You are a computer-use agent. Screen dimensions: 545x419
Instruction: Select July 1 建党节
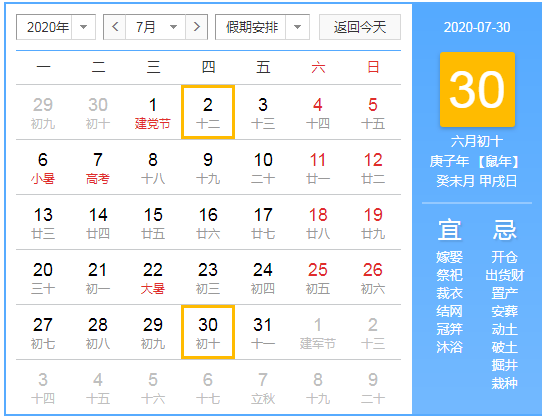tap(153, 112)
